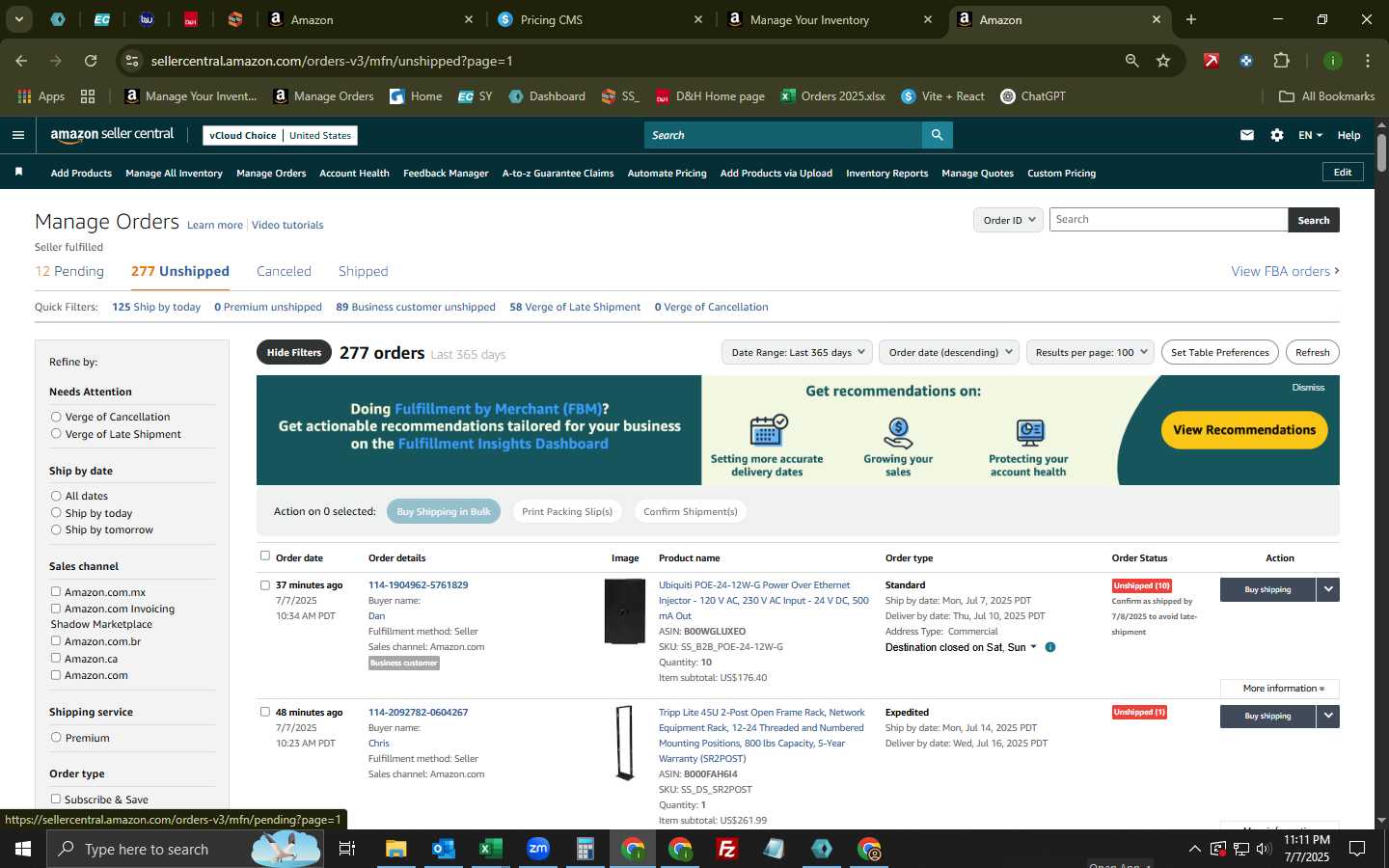Click the Ubiquiti product thumbnail image

pos(625,611)
